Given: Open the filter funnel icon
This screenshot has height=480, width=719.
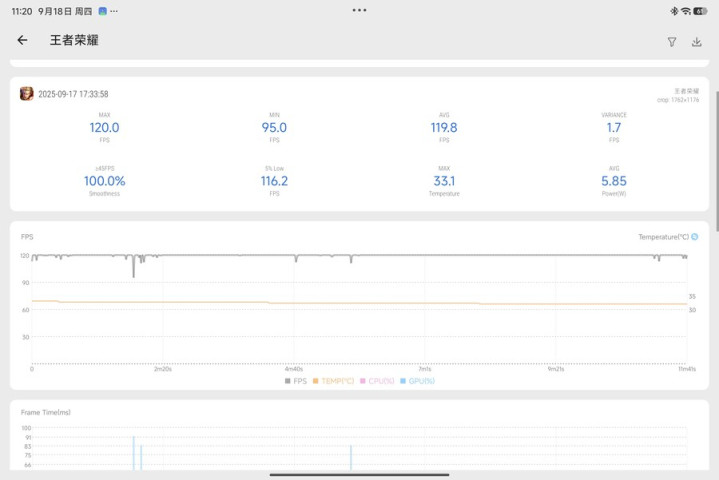Looking at the screenshot, I should (x=672, y=42).
